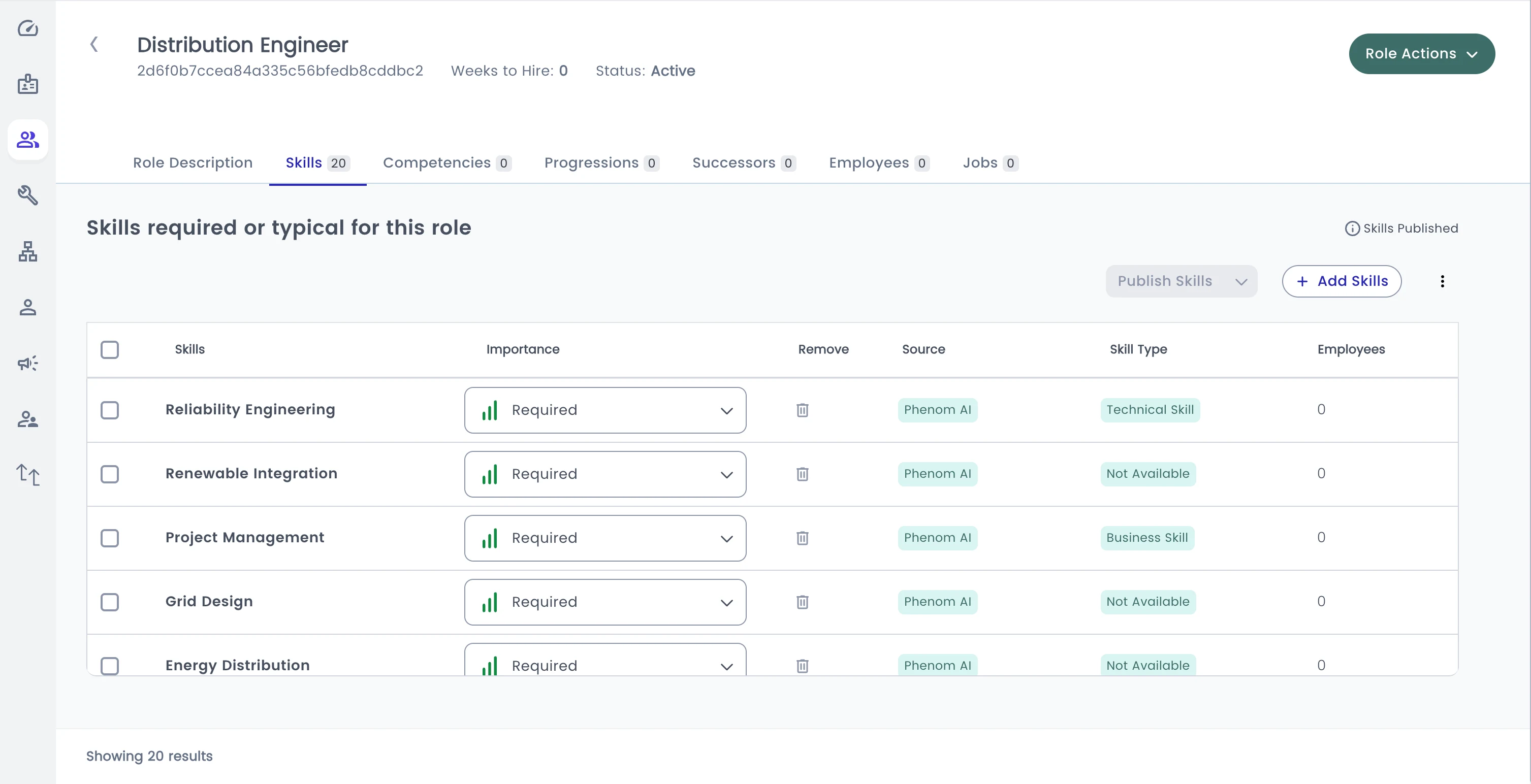Open importance dropdown for Grid Design
Screen dimensions: 1531x784
coord(605,602)
